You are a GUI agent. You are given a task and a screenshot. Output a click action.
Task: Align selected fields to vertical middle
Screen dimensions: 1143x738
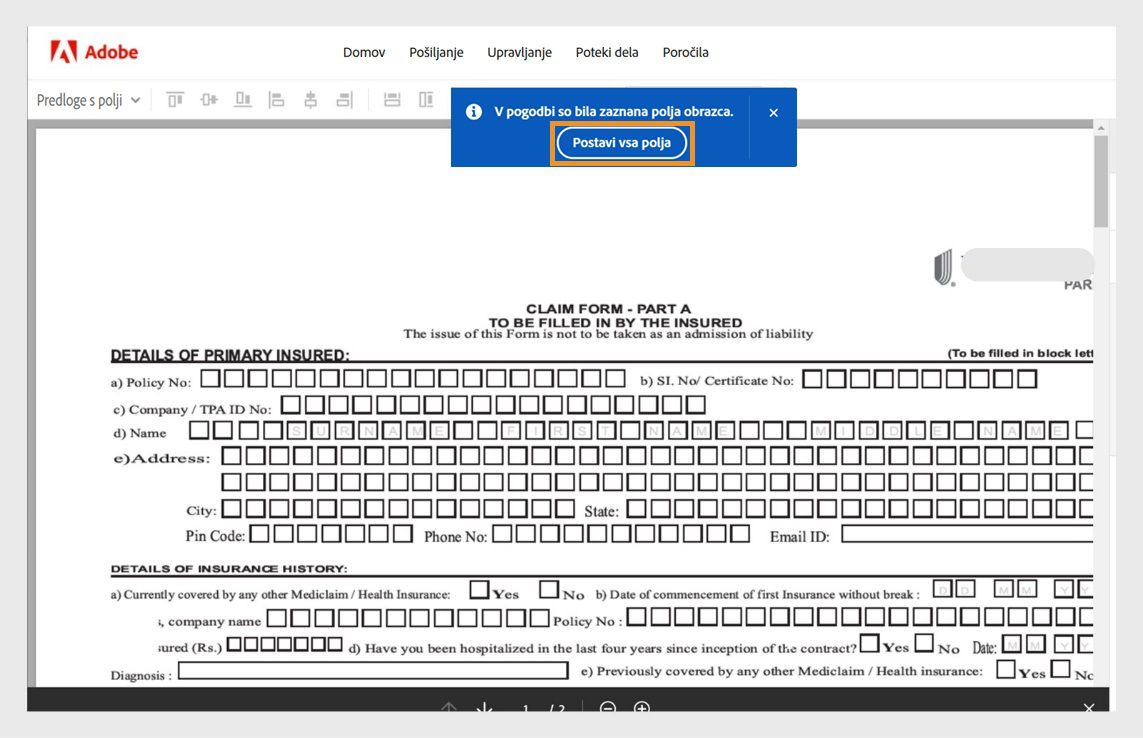pyautogui.click(x=209, y=99)
